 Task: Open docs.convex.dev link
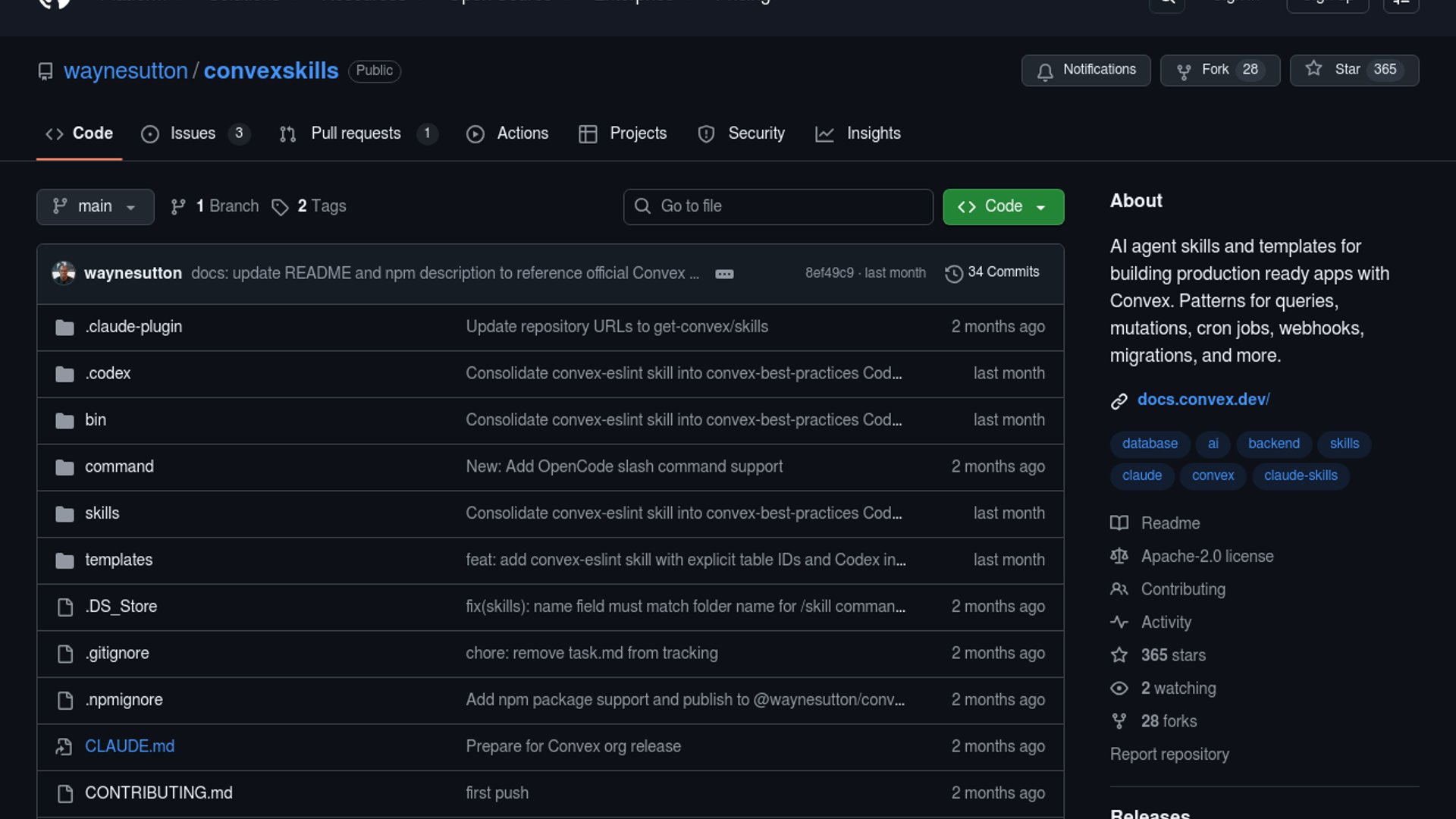point(1203,400)
